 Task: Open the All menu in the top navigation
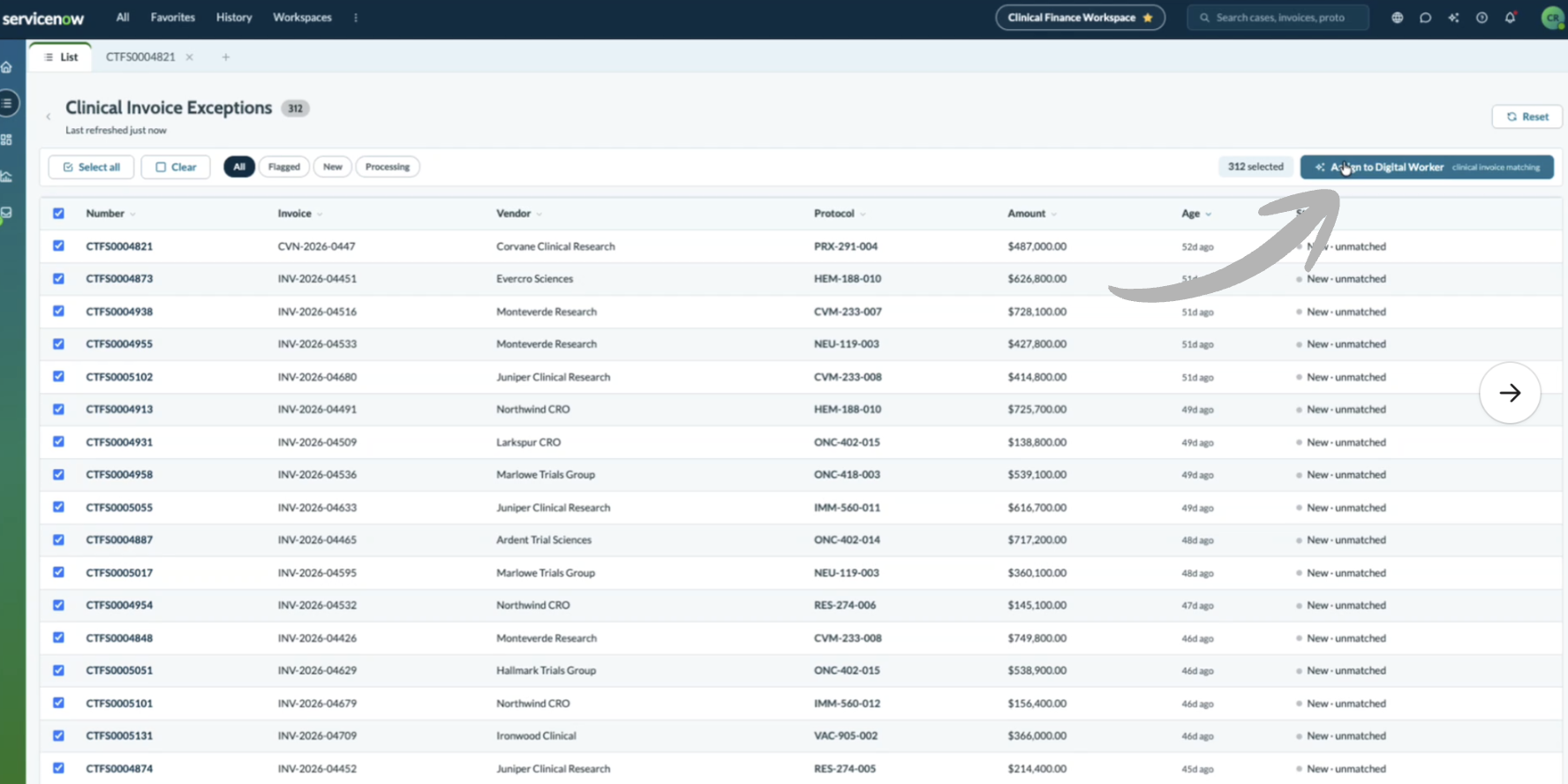click(x=123, y=18)
